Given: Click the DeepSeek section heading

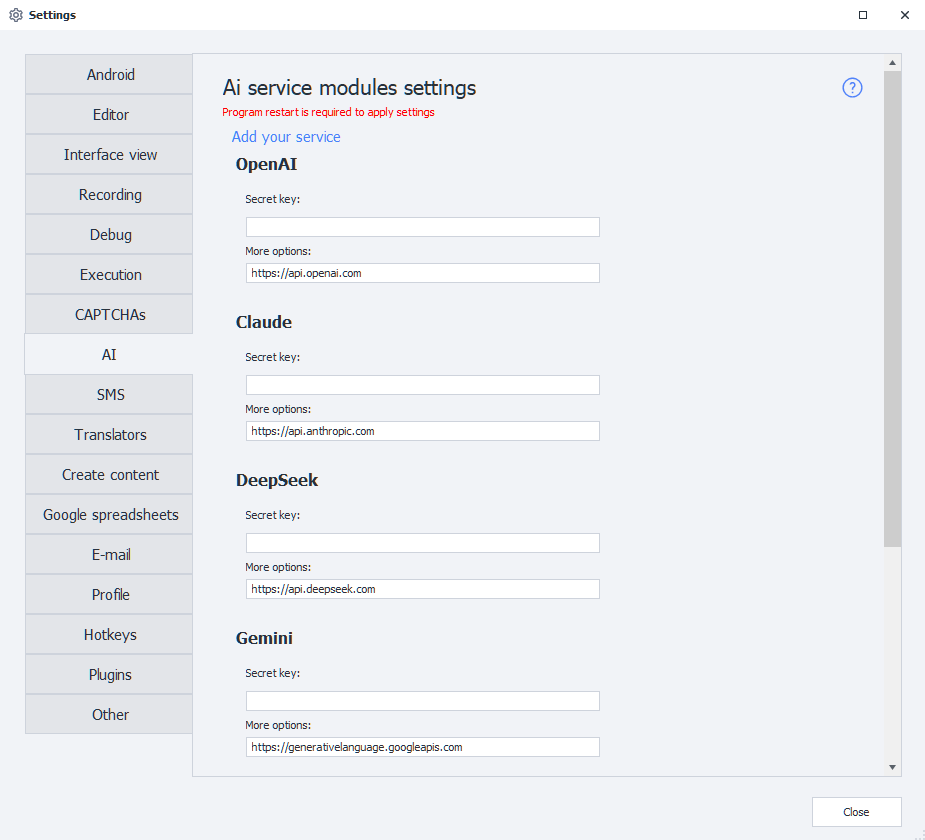Looking at the screenshot, I should 277,480.
